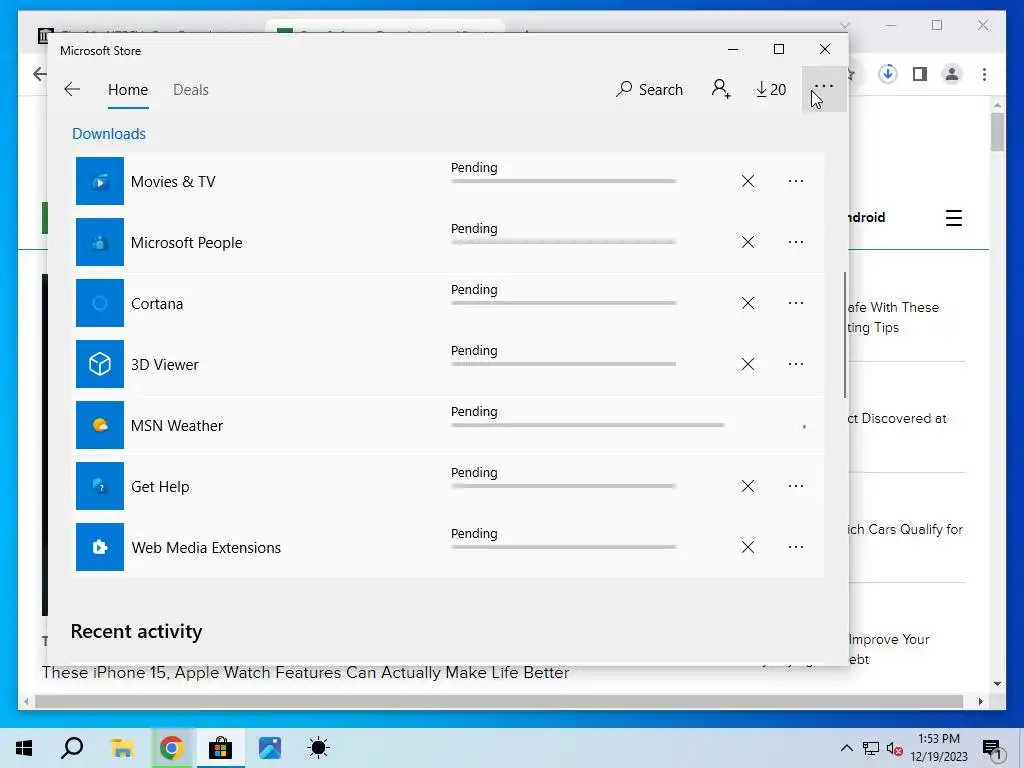The image size is (1024, 768).
Task: Go back with Microsoft Store back arrow
Action: [x=72, y=89]
